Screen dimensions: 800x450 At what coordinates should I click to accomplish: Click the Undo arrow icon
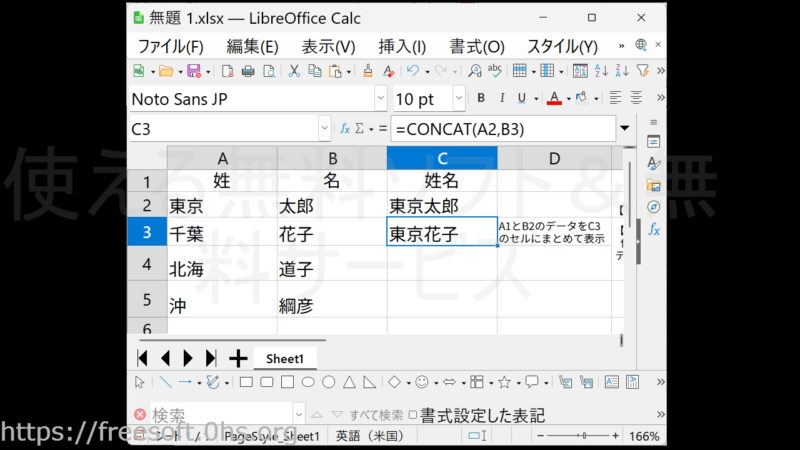[x=412, y=71]
